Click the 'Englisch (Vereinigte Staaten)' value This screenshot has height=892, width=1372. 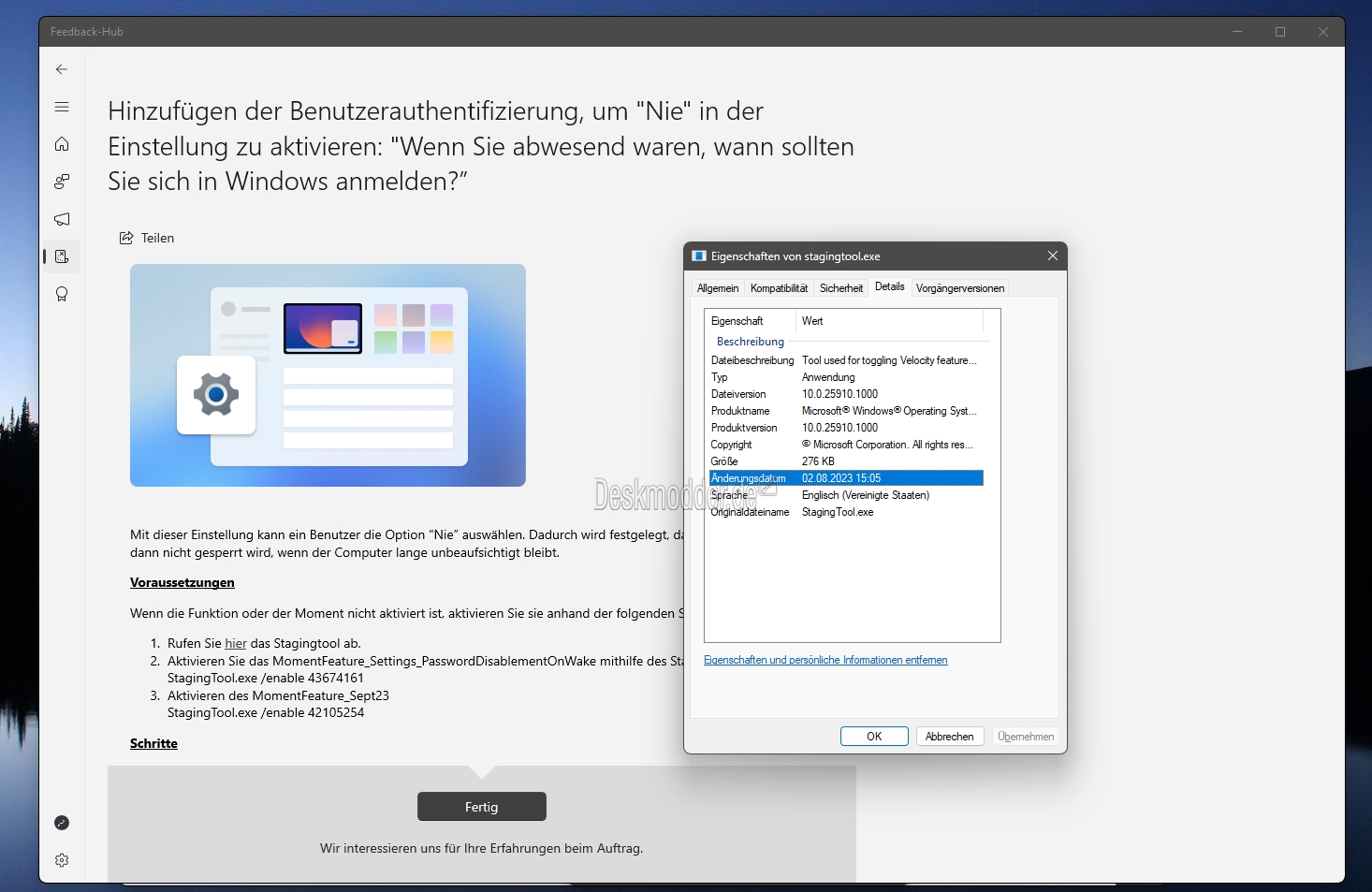(866, 495)
